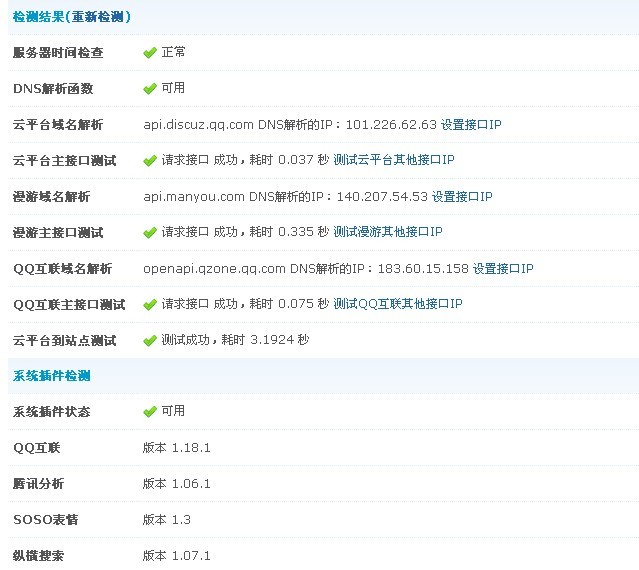Select the 系统插件状态 label
The width and height of the screenshot is (639, 570).
[x=51, y=412]
